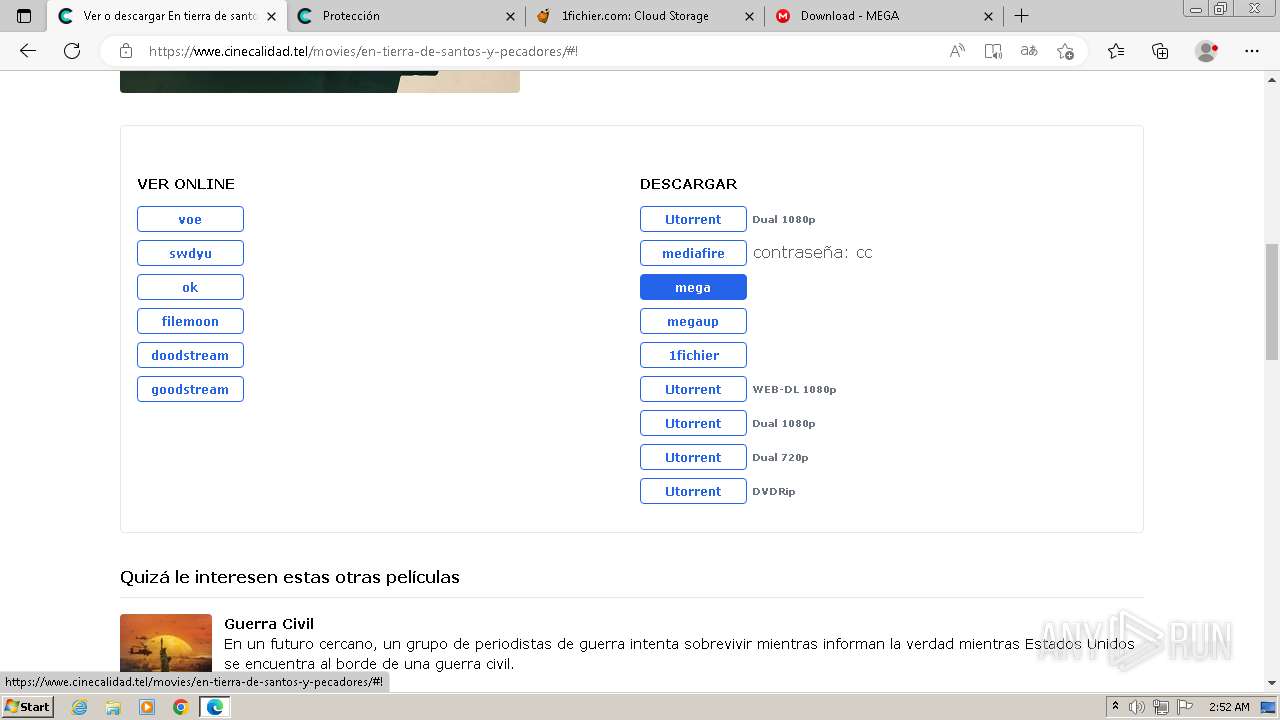Show hidden system tray icons
The width and height of the screenshot is (1280, 720).
[x=1116, y=707]
